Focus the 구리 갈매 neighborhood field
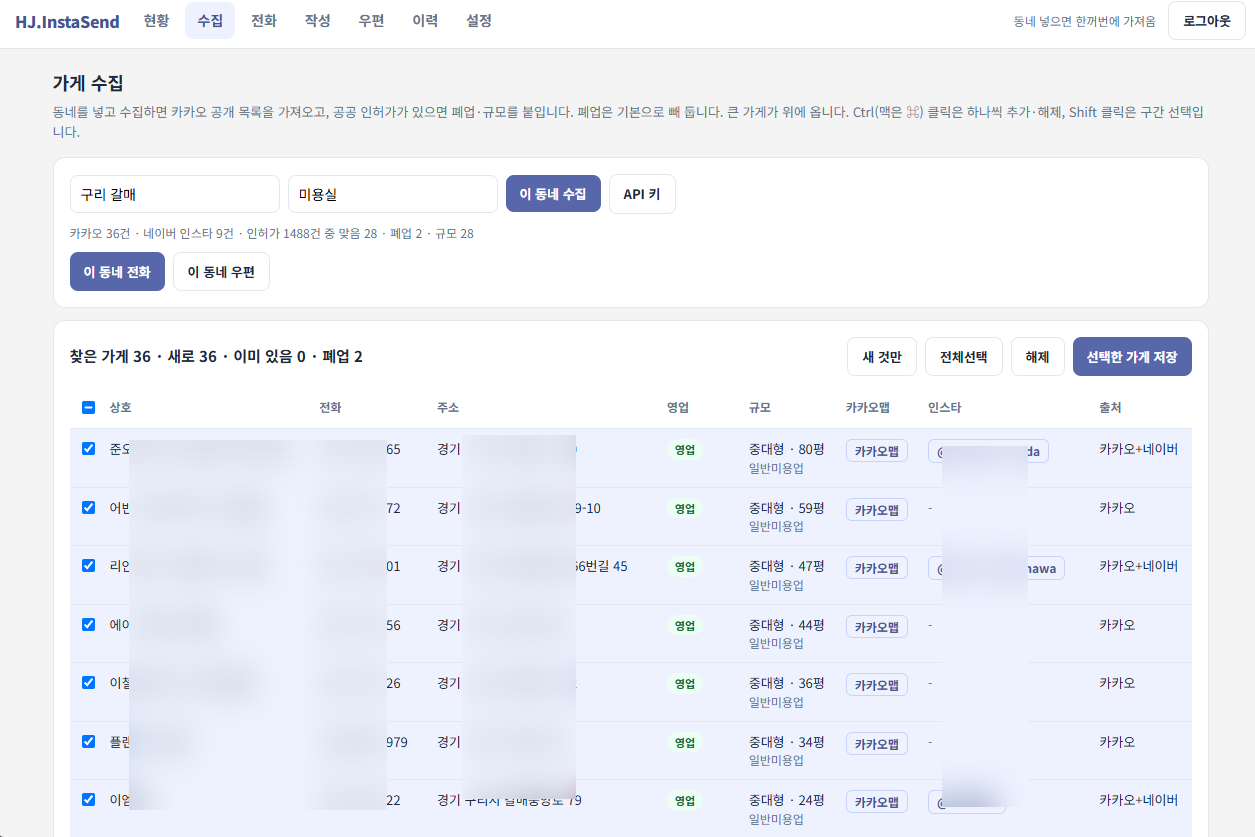Viewport: 1255px width, 837px height. (x=175, y=194)
